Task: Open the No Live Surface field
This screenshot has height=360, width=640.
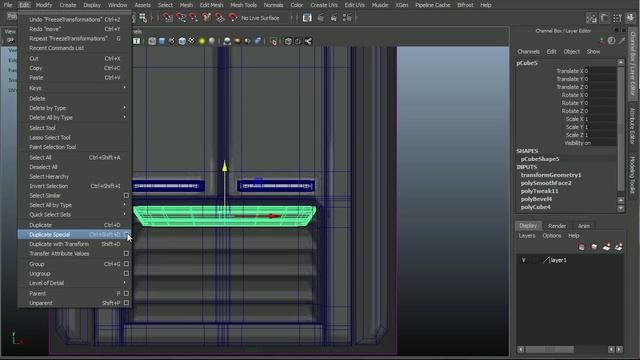Action: 264,18
